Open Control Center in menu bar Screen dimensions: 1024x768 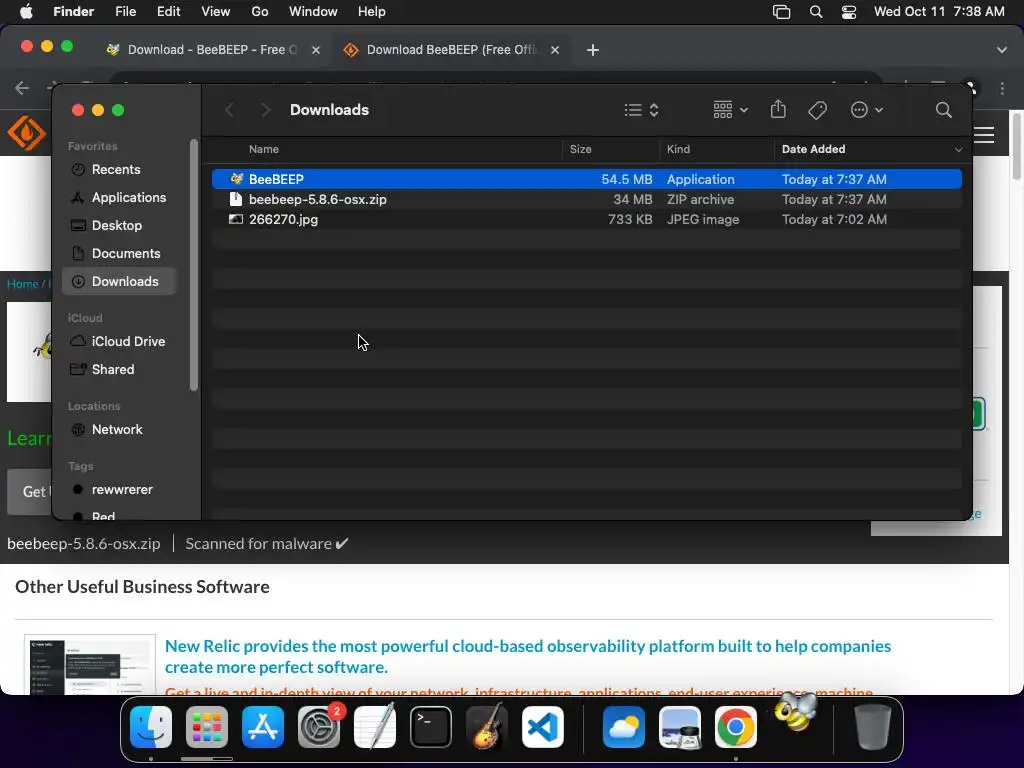point(848,12)
